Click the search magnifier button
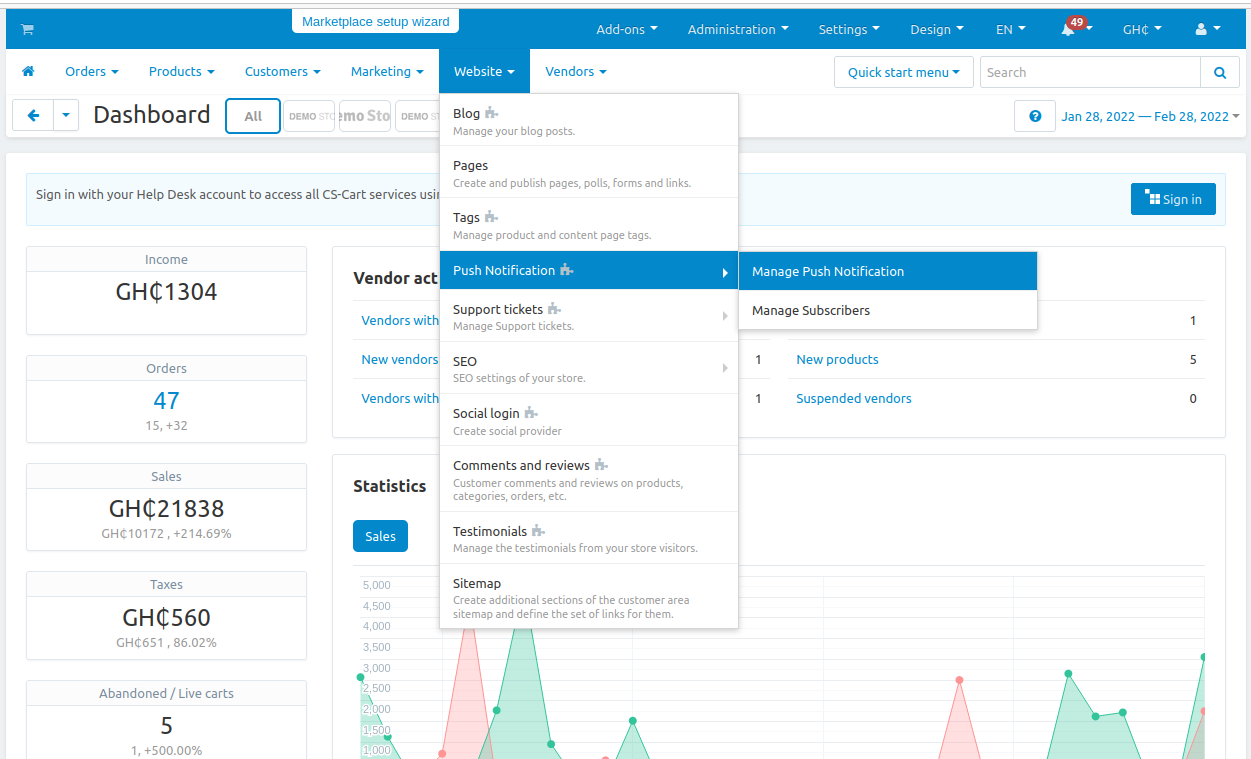Viewport: 1251px width, 759px height. pyautogui.click(x=1219, y=72)
